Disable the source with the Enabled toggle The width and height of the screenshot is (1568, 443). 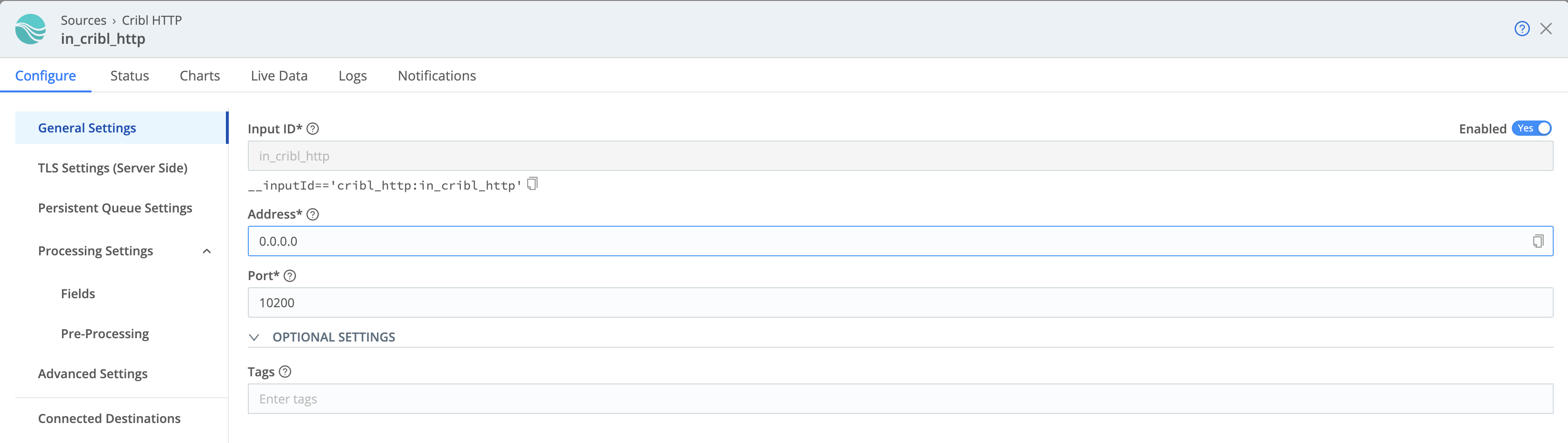[1531, 129]
